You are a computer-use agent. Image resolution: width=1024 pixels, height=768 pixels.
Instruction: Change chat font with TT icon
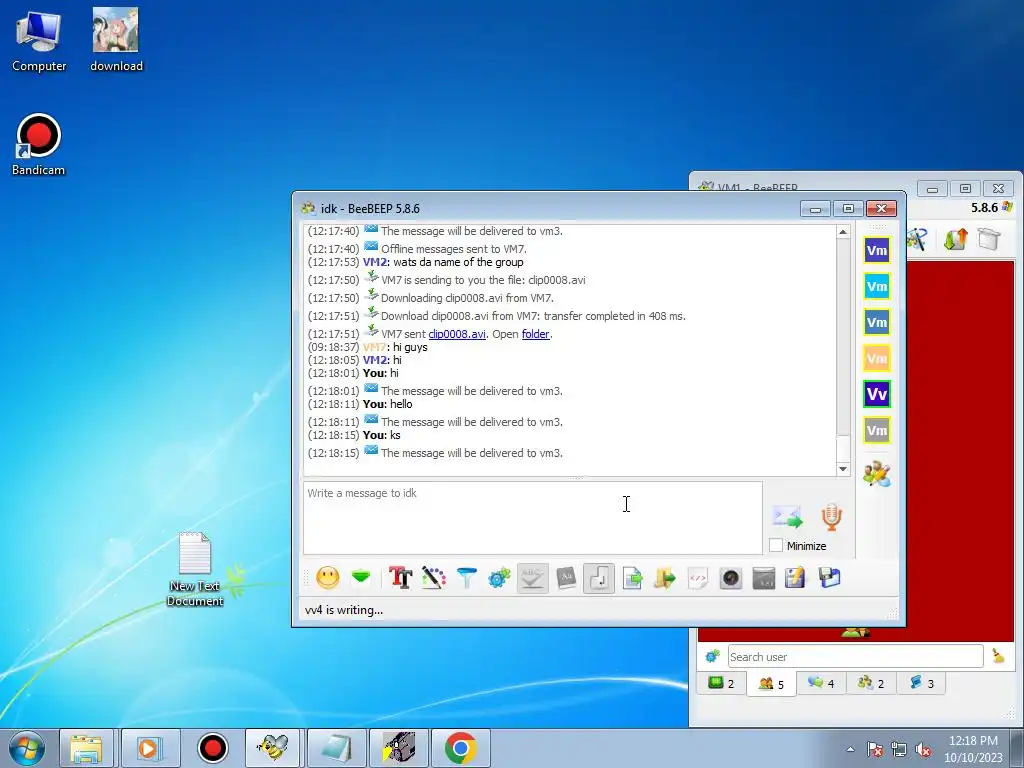[400, 578]
